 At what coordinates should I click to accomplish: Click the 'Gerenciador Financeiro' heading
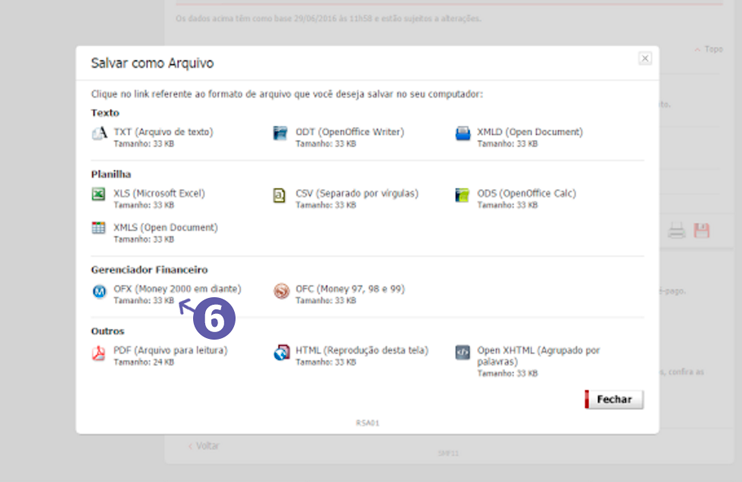pos(150,270)
